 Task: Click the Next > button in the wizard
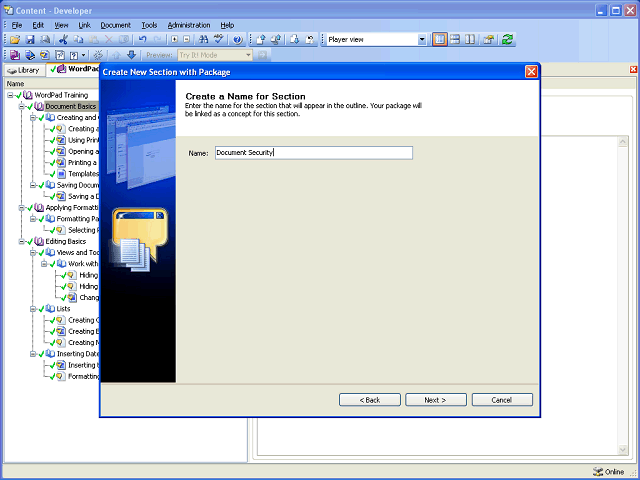tap(436, 400)
